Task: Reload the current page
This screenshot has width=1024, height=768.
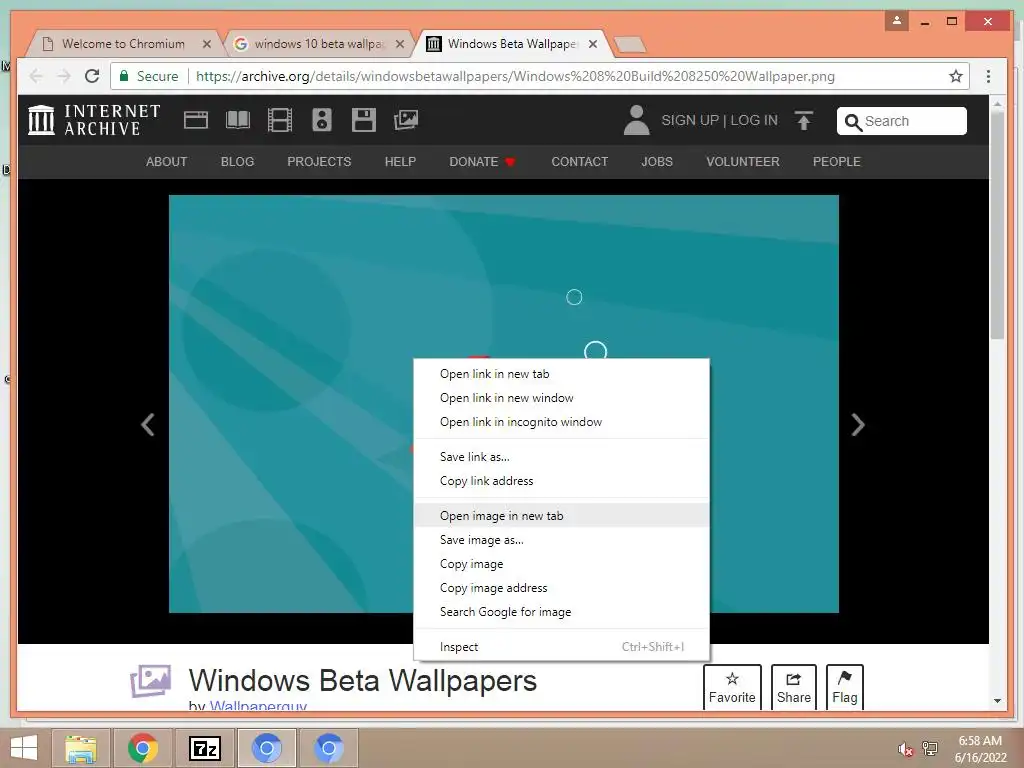Action: 92,76
